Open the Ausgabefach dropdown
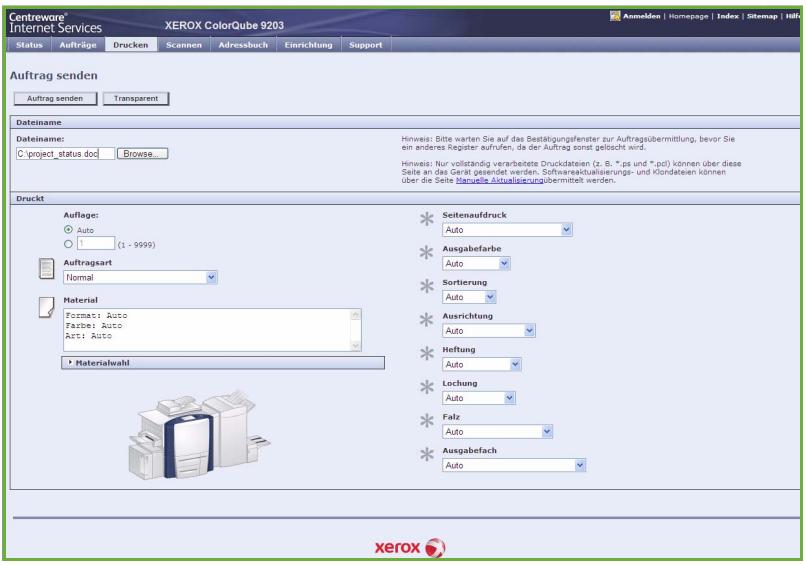This screenshot has height=565, width=806. click(514, 465)
